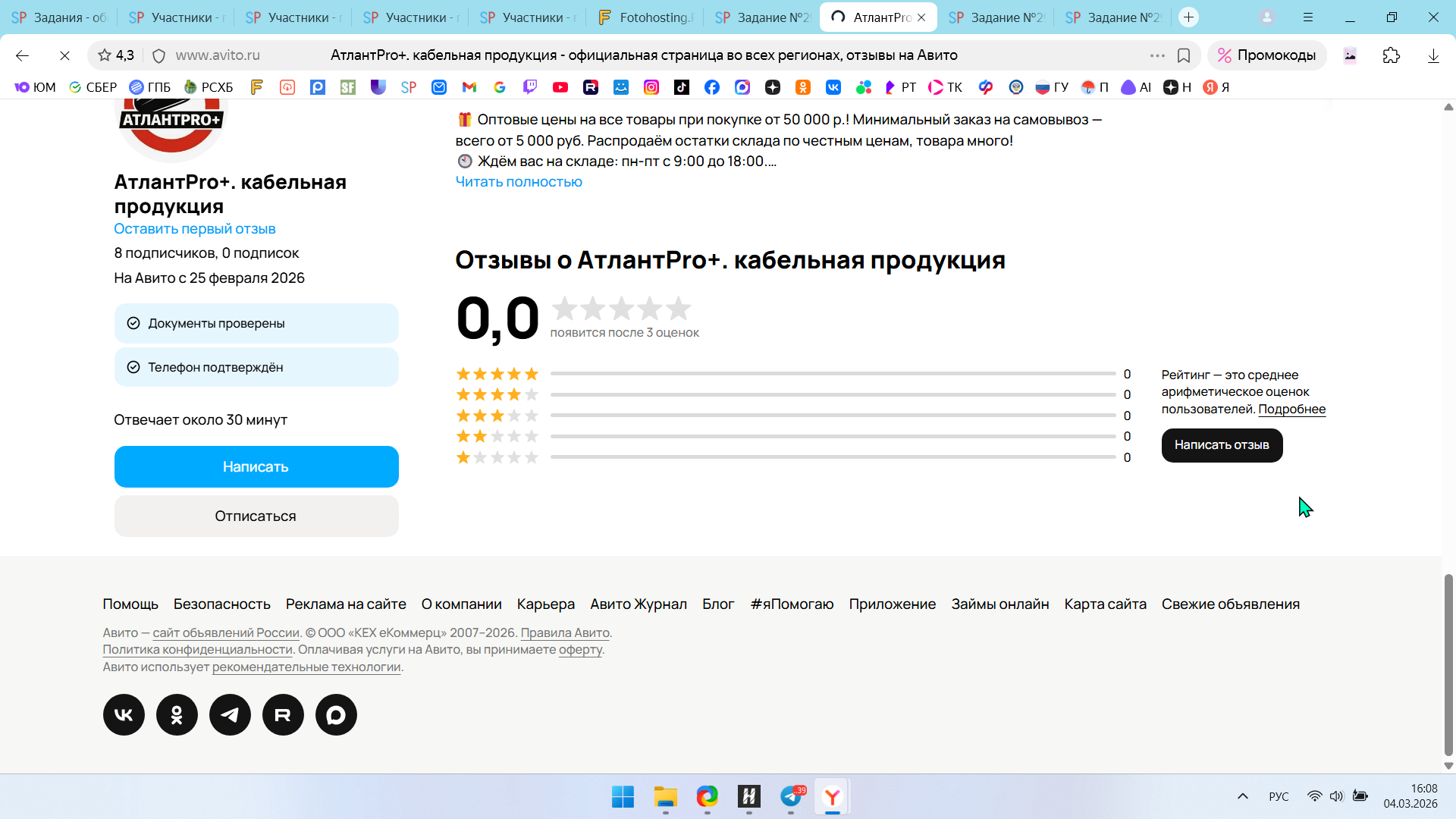Click the page vertical scrollbar thumb
1456x819 pixels.
[1448, 664]
